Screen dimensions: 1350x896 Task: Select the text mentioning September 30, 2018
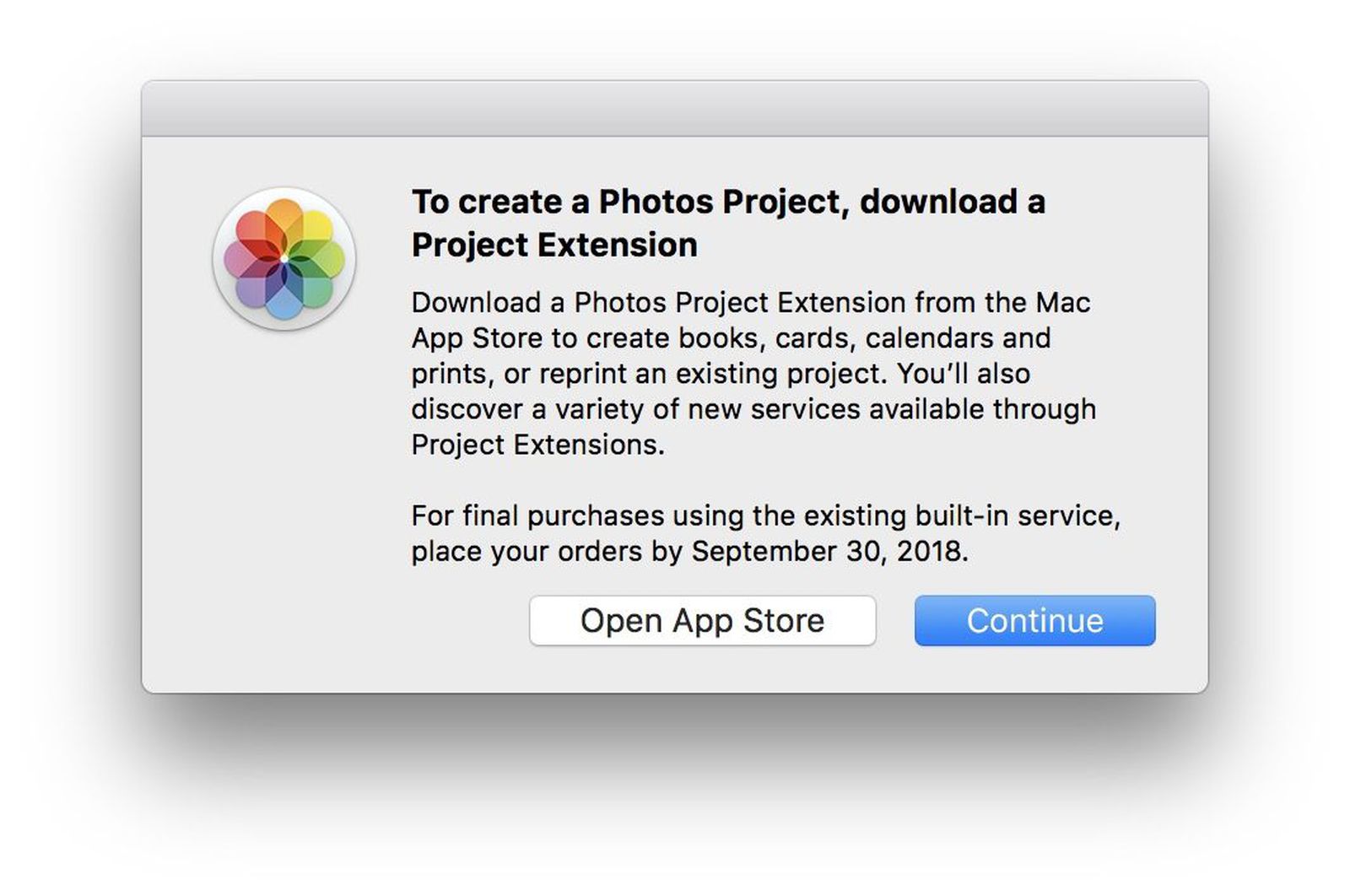point(827,552)
